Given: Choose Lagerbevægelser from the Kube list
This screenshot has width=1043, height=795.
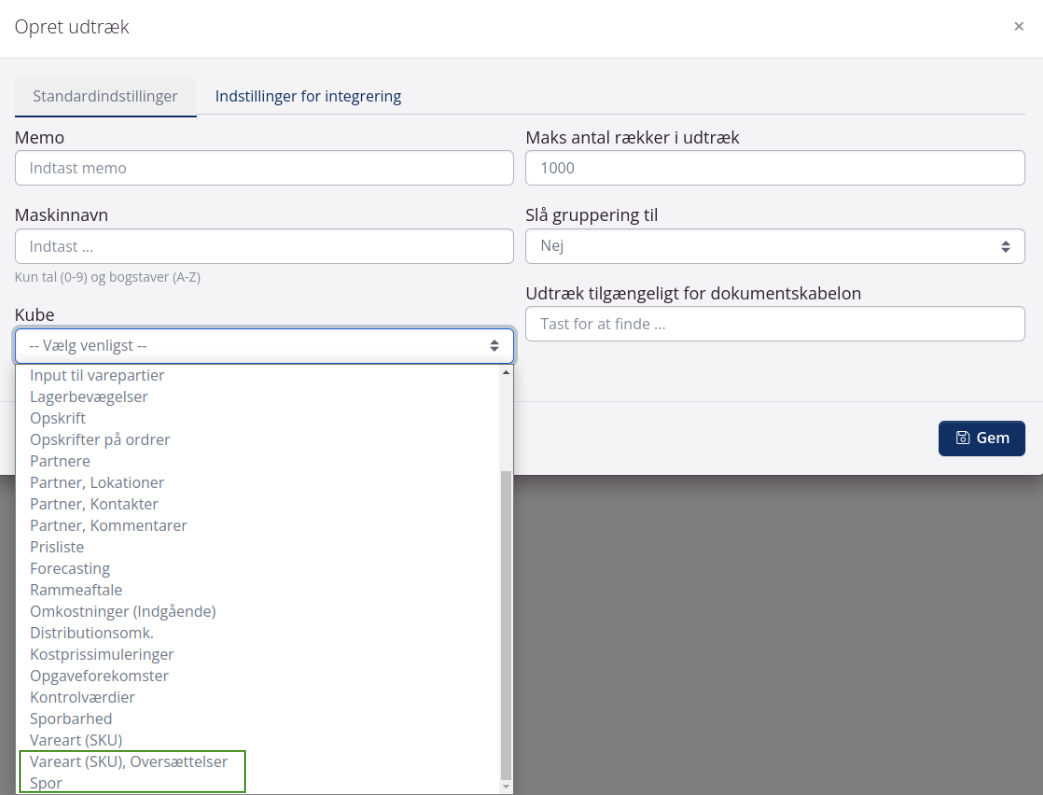Looking at the screenshot, I should (89, 397).
